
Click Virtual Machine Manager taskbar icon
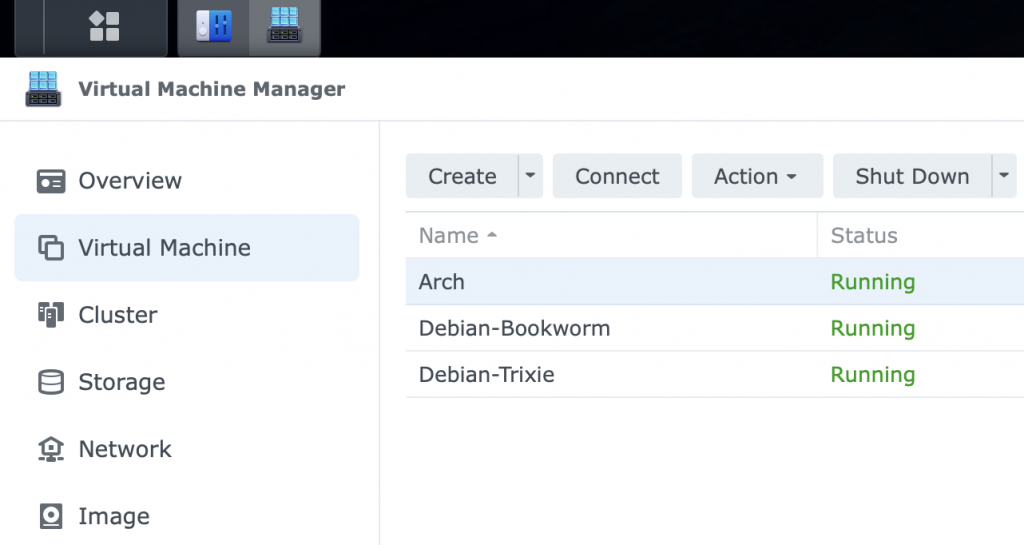coord(285,27)
